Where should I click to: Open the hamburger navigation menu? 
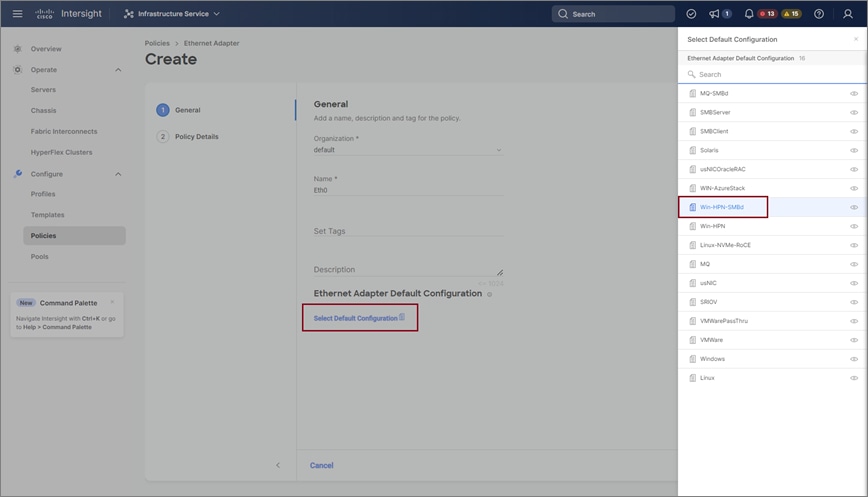(x=18, y=13)
